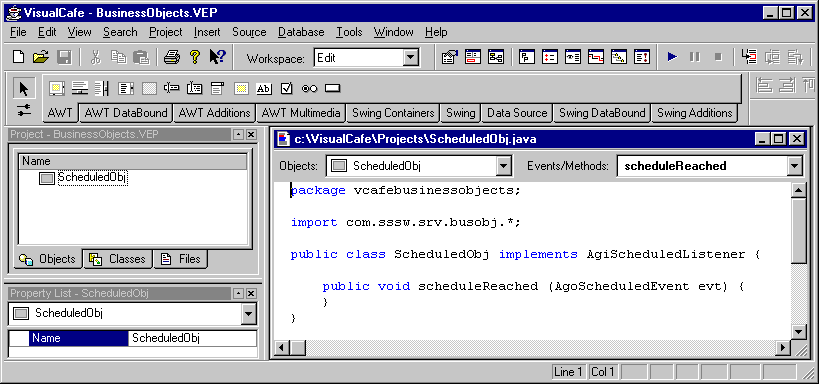Image resolution: width=819 pixels, height=384 pixels.
Task: Switch to the Swing Containers palette tab
Action: 393,113
